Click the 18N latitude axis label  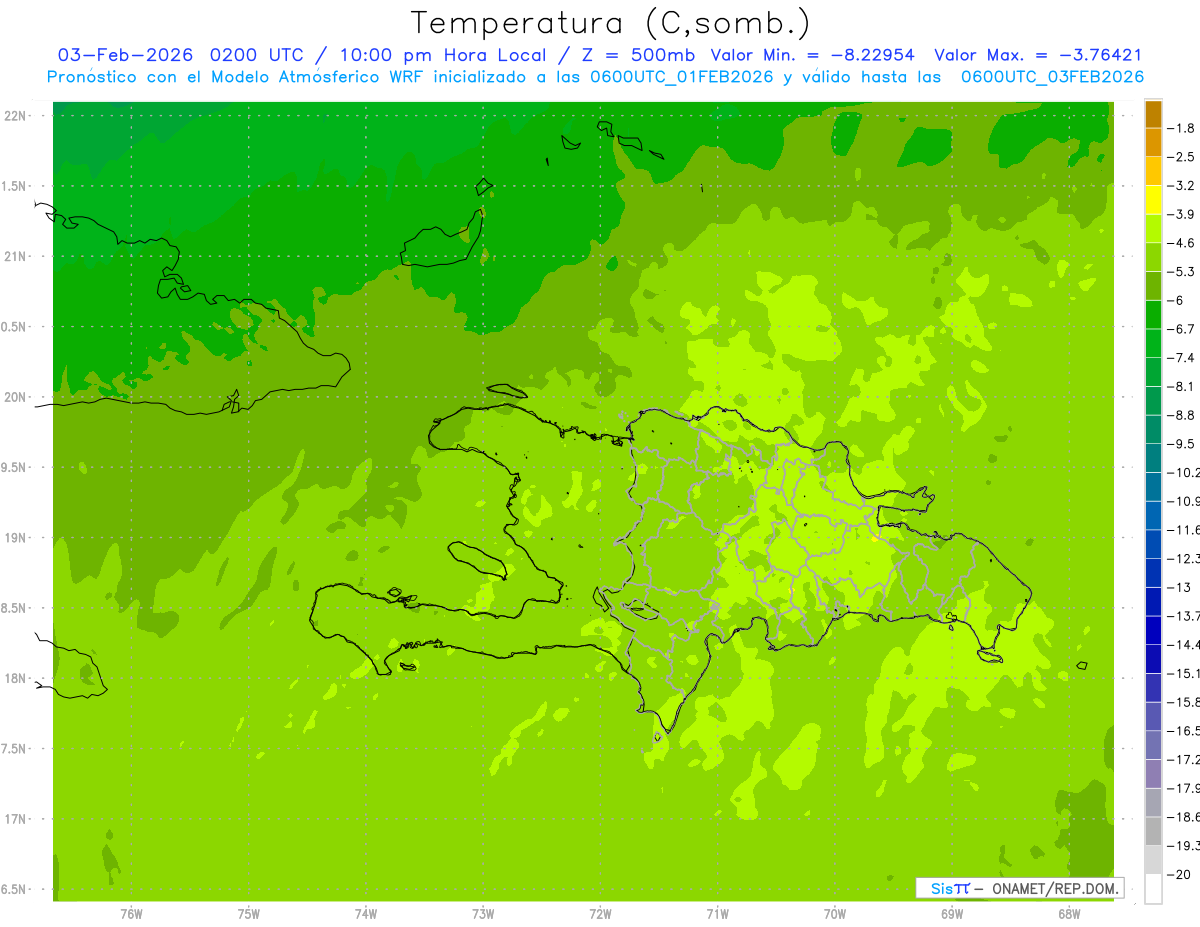(15, 679)
